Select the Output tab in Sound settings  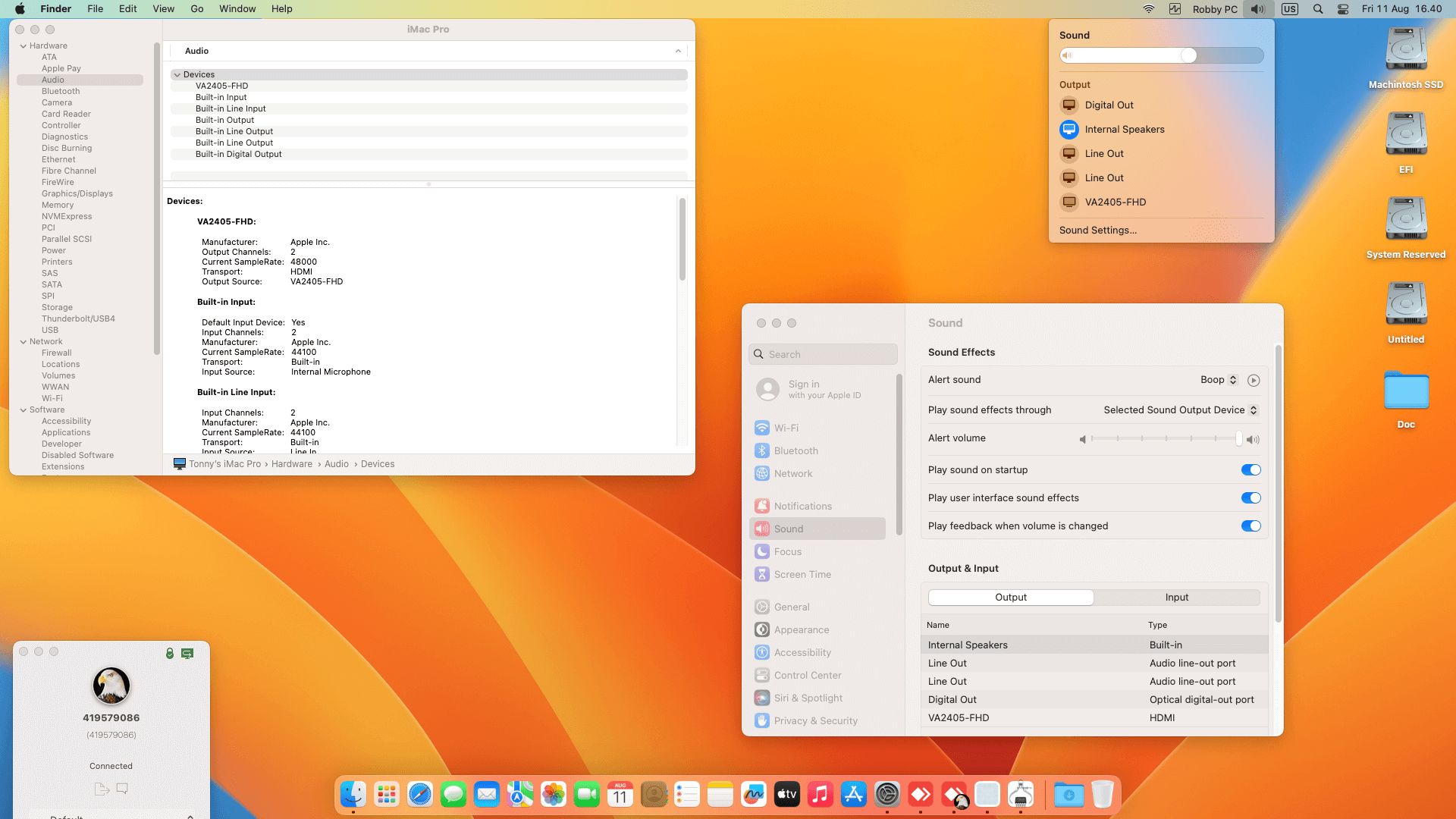click(x=1011, y=598)
